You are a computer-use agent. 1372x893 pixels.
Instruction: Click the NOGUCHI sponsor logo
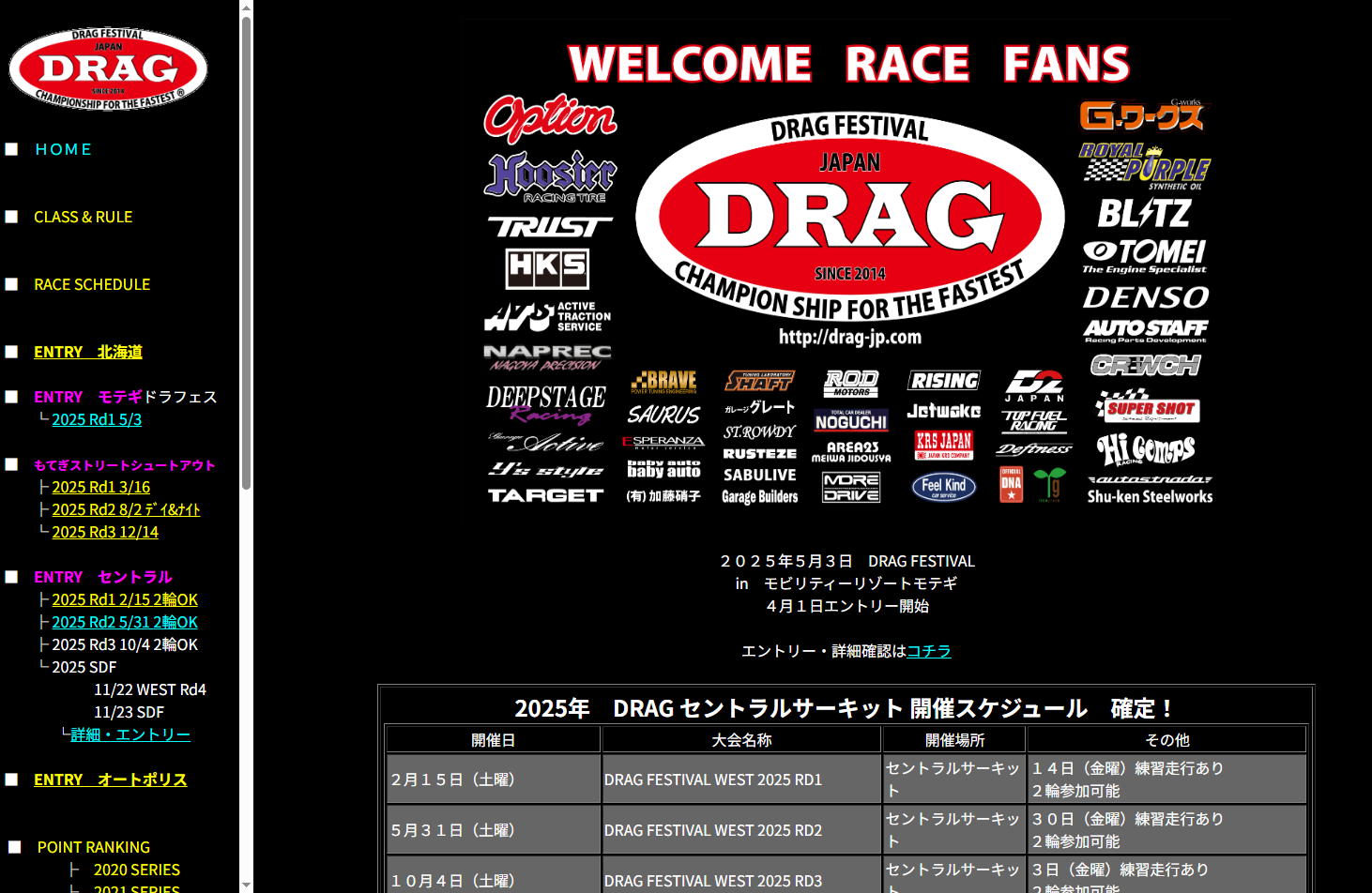[851, 420]
